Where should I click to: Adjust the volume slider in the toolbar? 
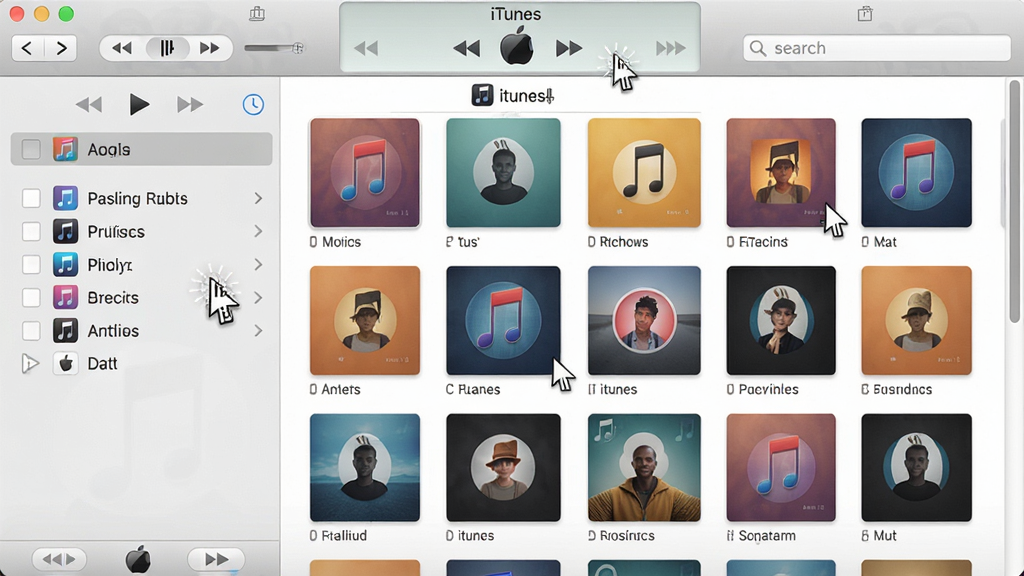click(274, 48)
